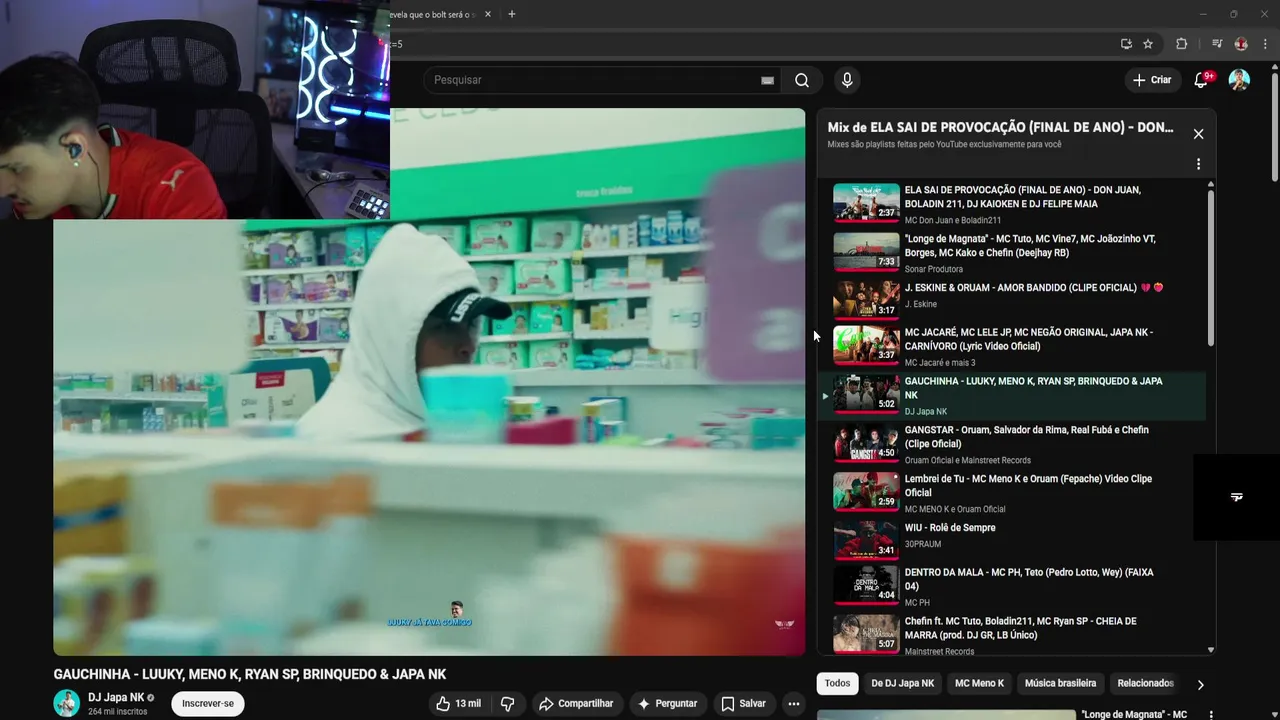Play WIU - Rolê de Sempre
The image size is (1280, 720).
(1010, 538)
